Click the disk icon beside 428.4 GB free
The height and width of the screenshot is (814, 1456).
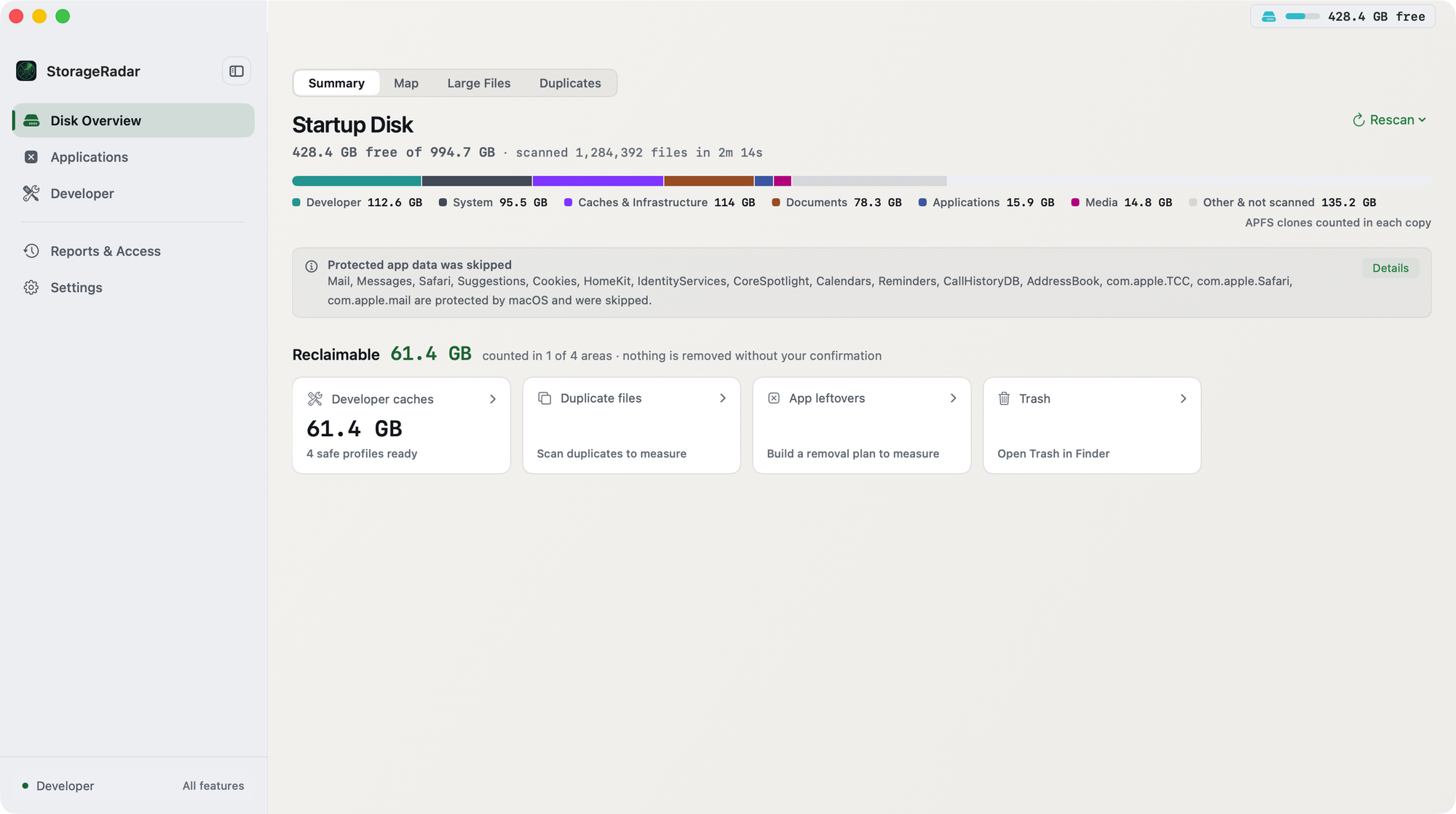coord(1269,17)
